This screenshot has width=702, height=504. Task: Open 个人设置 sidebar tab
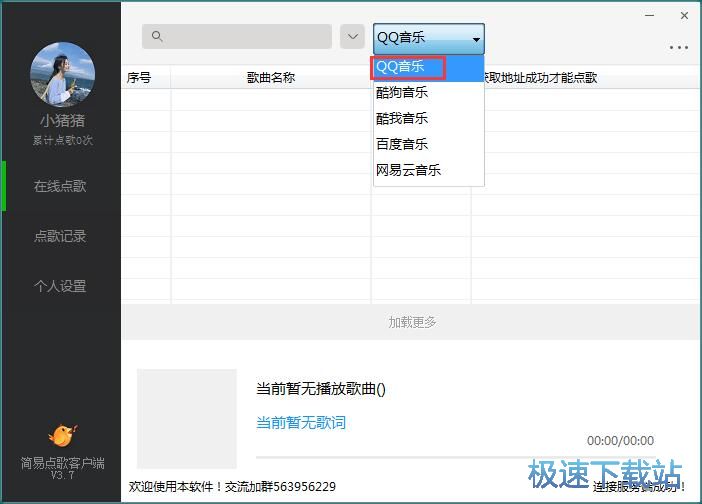(x=60, y=286)
